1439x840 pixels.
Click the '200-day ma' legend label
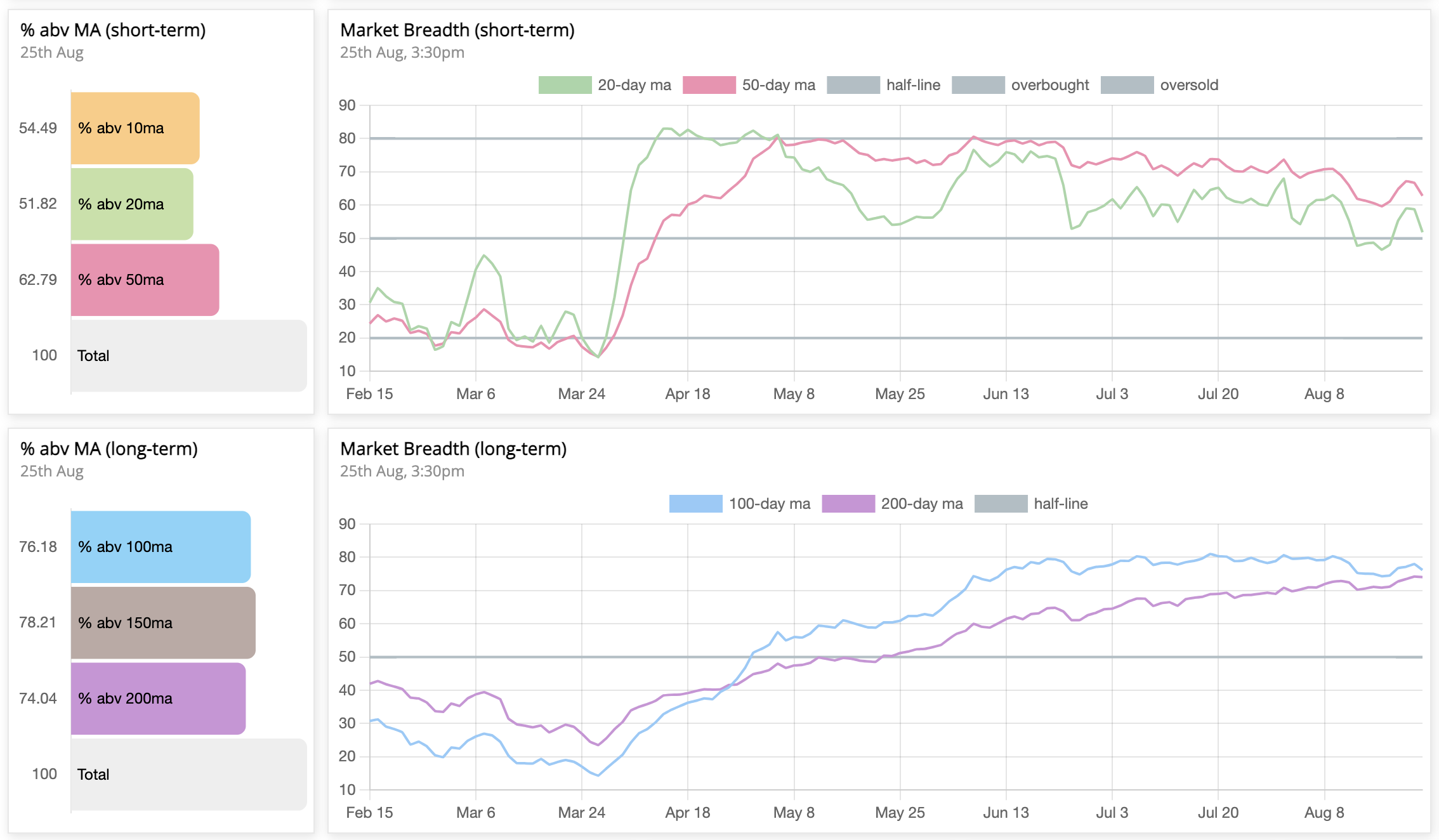click(922, 504)
